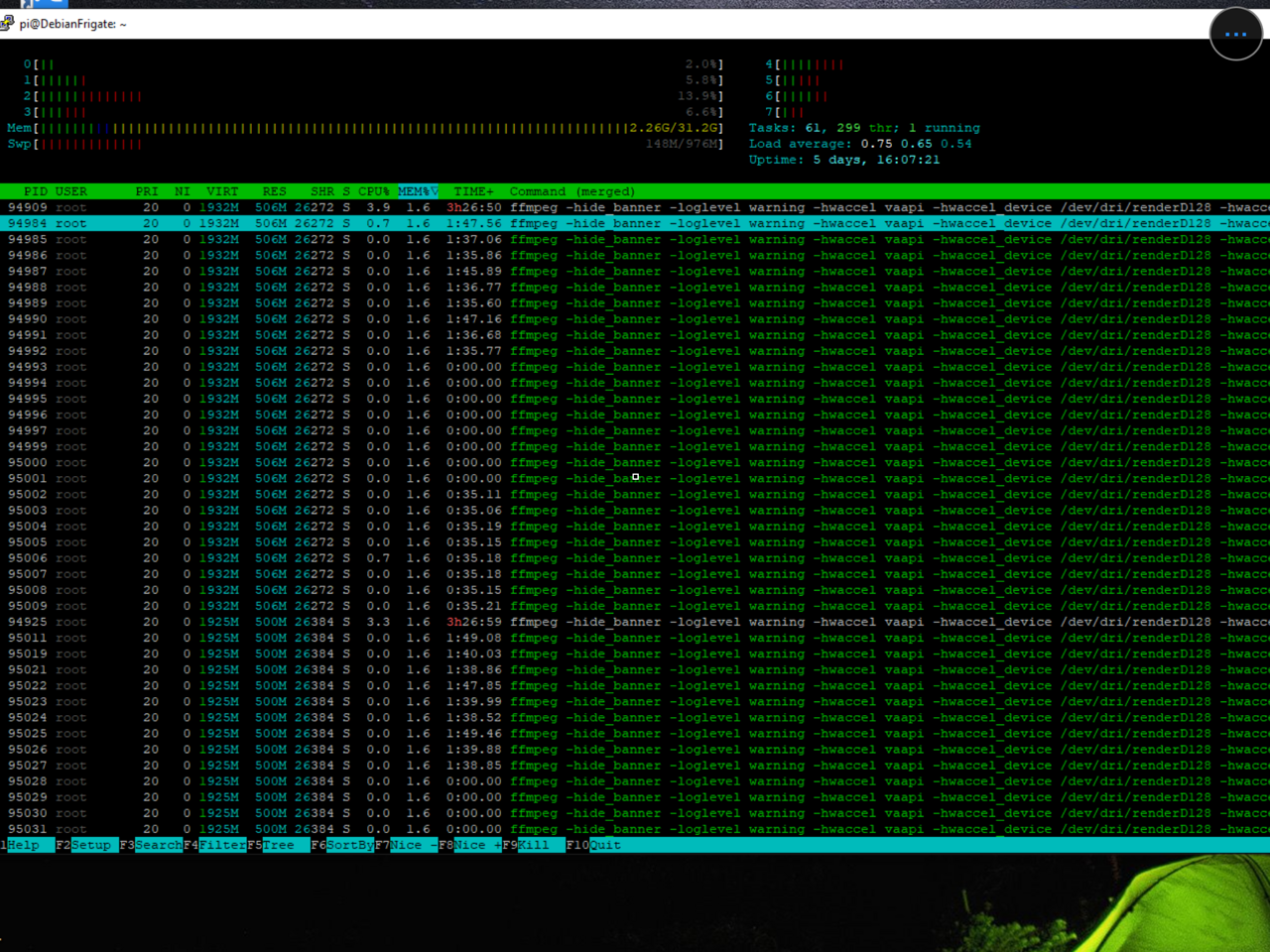The image size is (1270, 952).
Task: Toggle F5 Tree view in footer
Action: click(x=278, y=846)
